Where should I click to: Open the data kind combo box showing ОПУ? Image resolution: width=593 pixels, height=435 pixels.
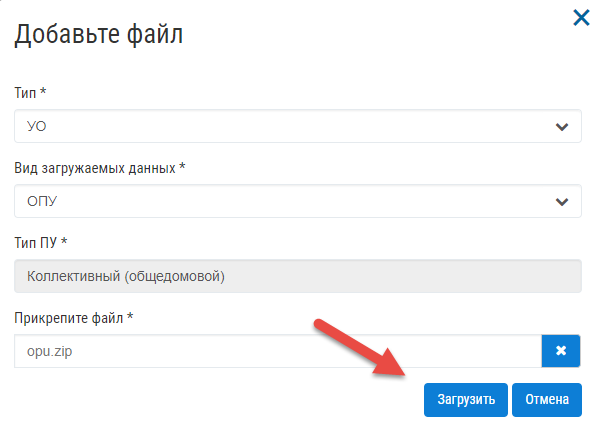click(x=298, y=201)
